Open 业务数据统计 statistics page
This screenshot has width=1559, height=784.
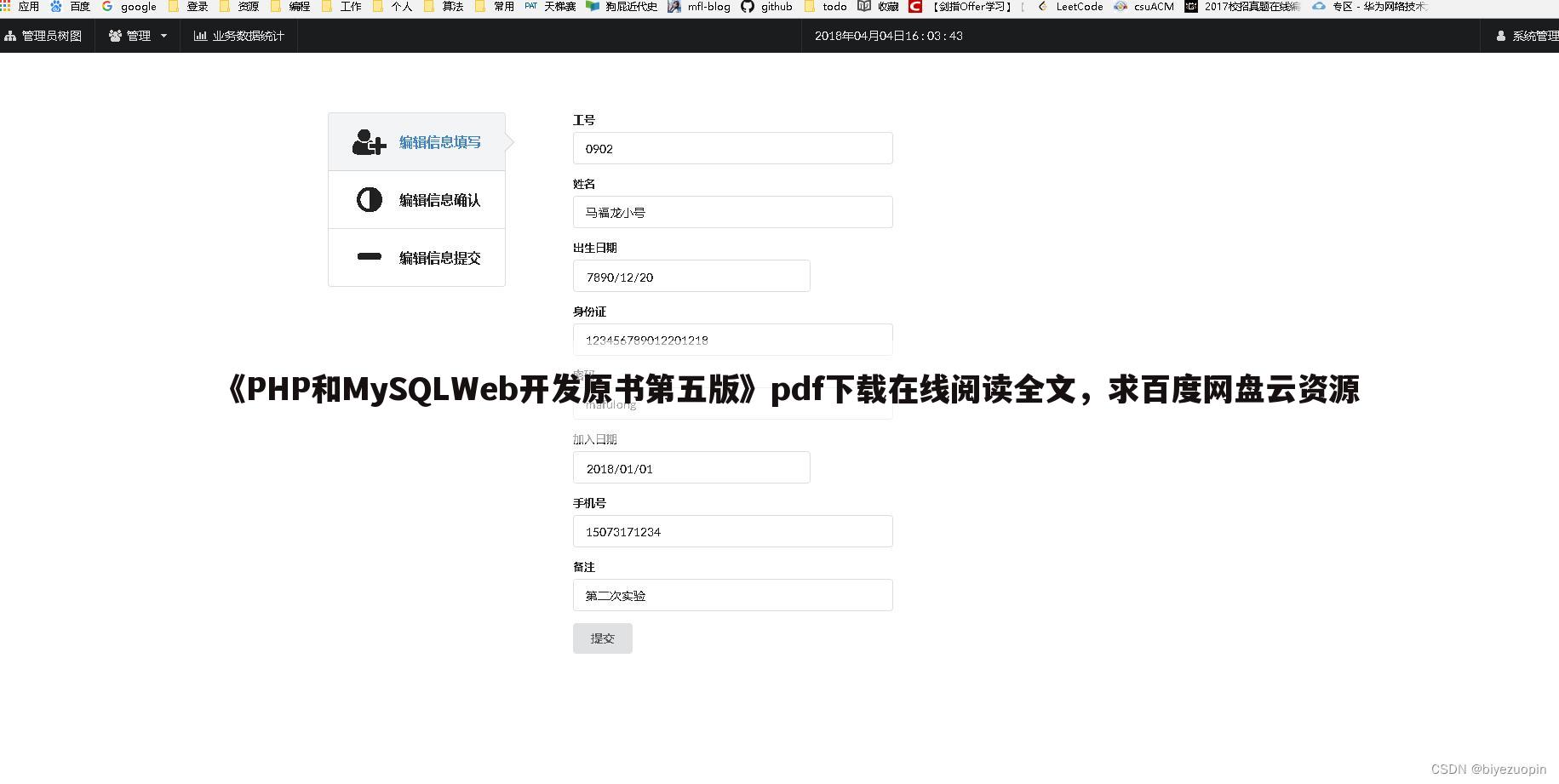(x=238, y=36)
